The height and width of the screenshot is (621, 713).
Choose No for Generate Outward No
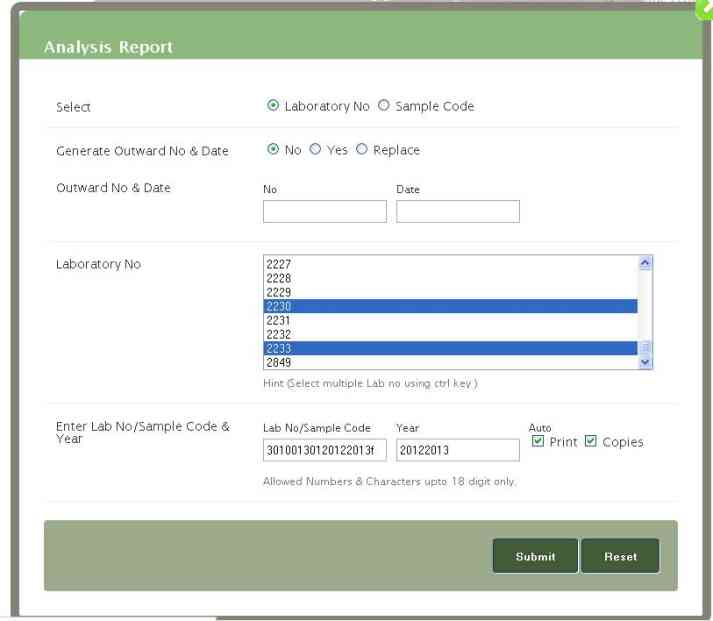272,150
